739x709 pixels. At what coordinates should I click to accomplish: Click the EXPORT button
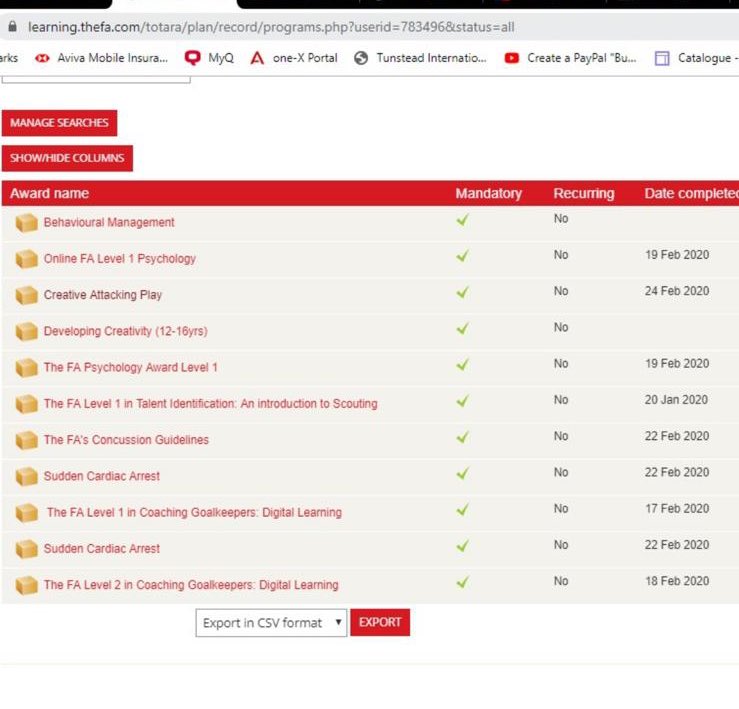click(380, 622)
